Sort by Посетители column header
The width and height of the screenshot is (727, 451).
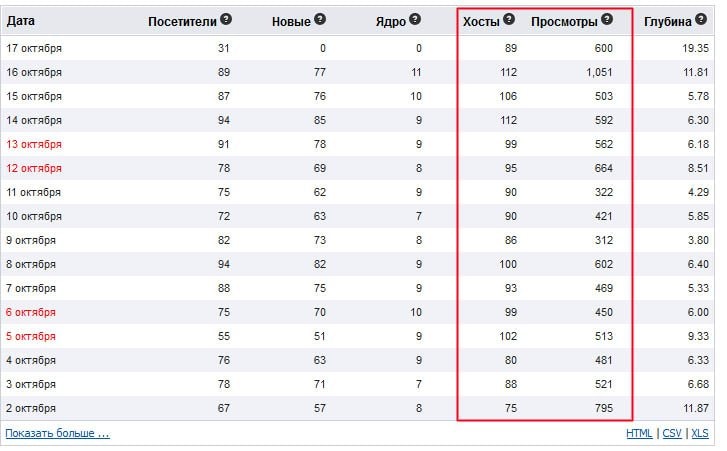182,20
